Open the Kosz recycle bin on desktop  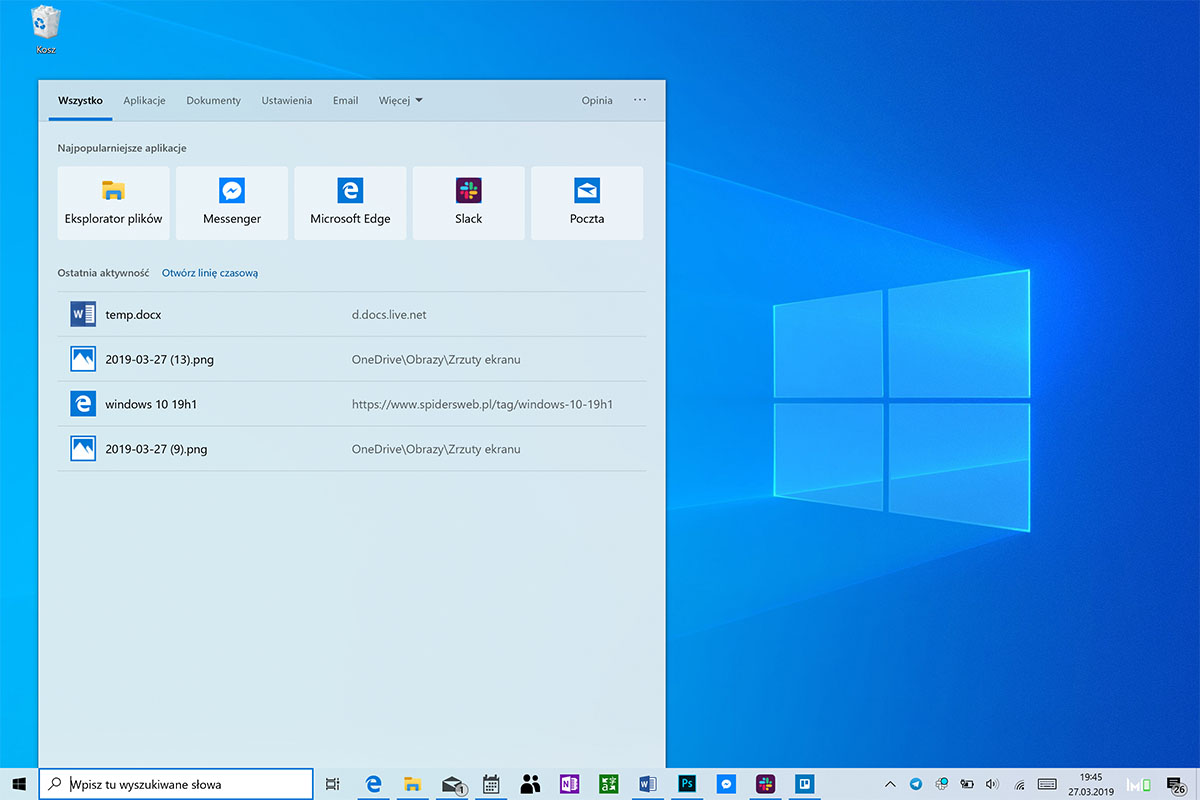(46, 29)
